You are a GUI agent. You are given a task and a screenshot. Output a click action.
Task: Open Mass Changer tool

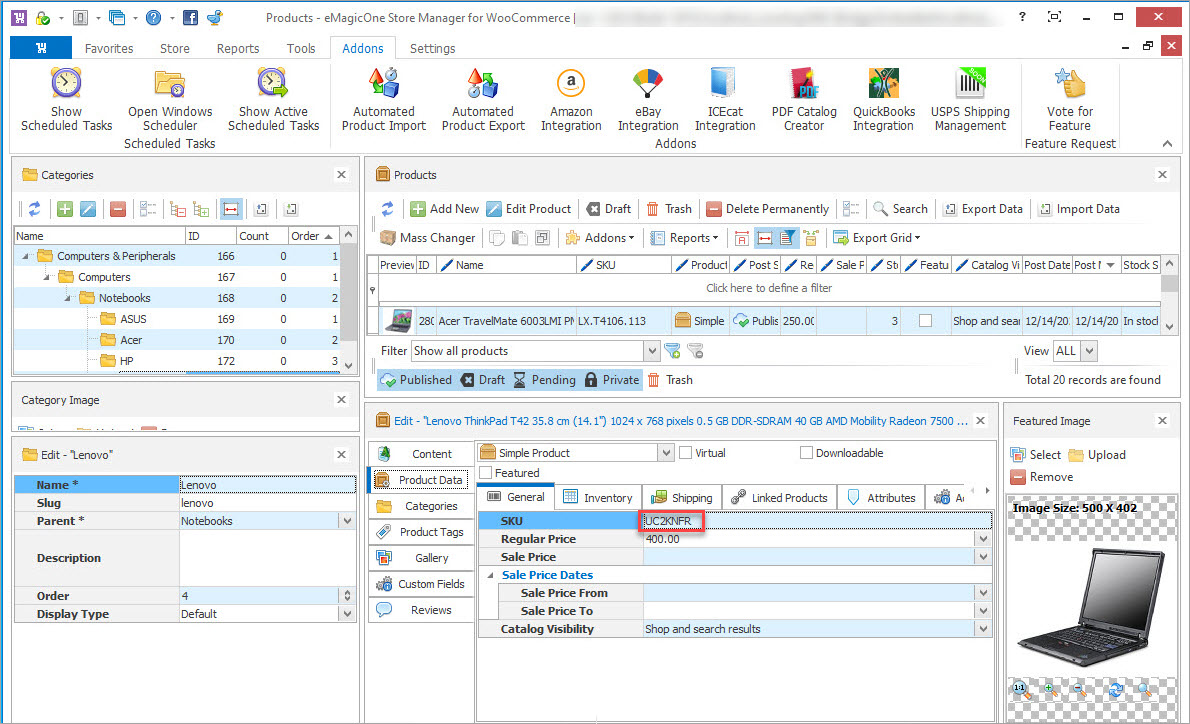[427, 238]
